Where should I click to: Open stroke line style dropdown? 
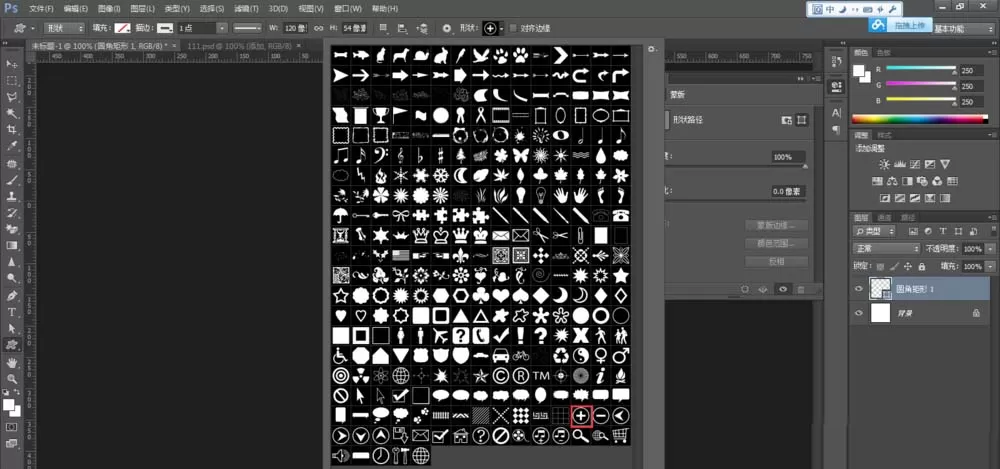click(x=247, y=28)
